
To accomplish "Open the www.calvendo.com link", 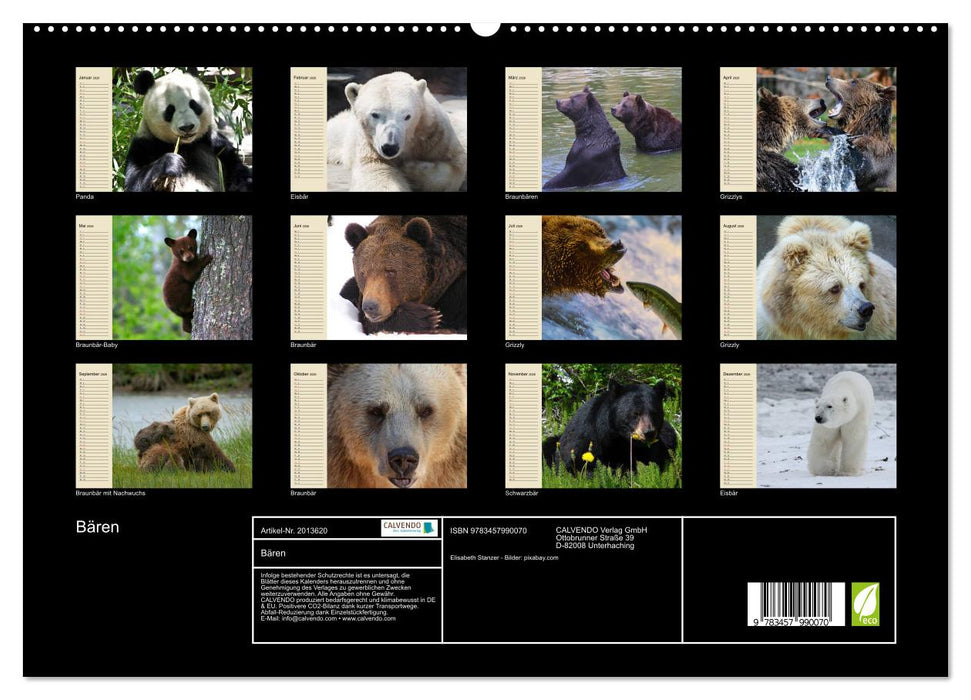I will point(368,620).
